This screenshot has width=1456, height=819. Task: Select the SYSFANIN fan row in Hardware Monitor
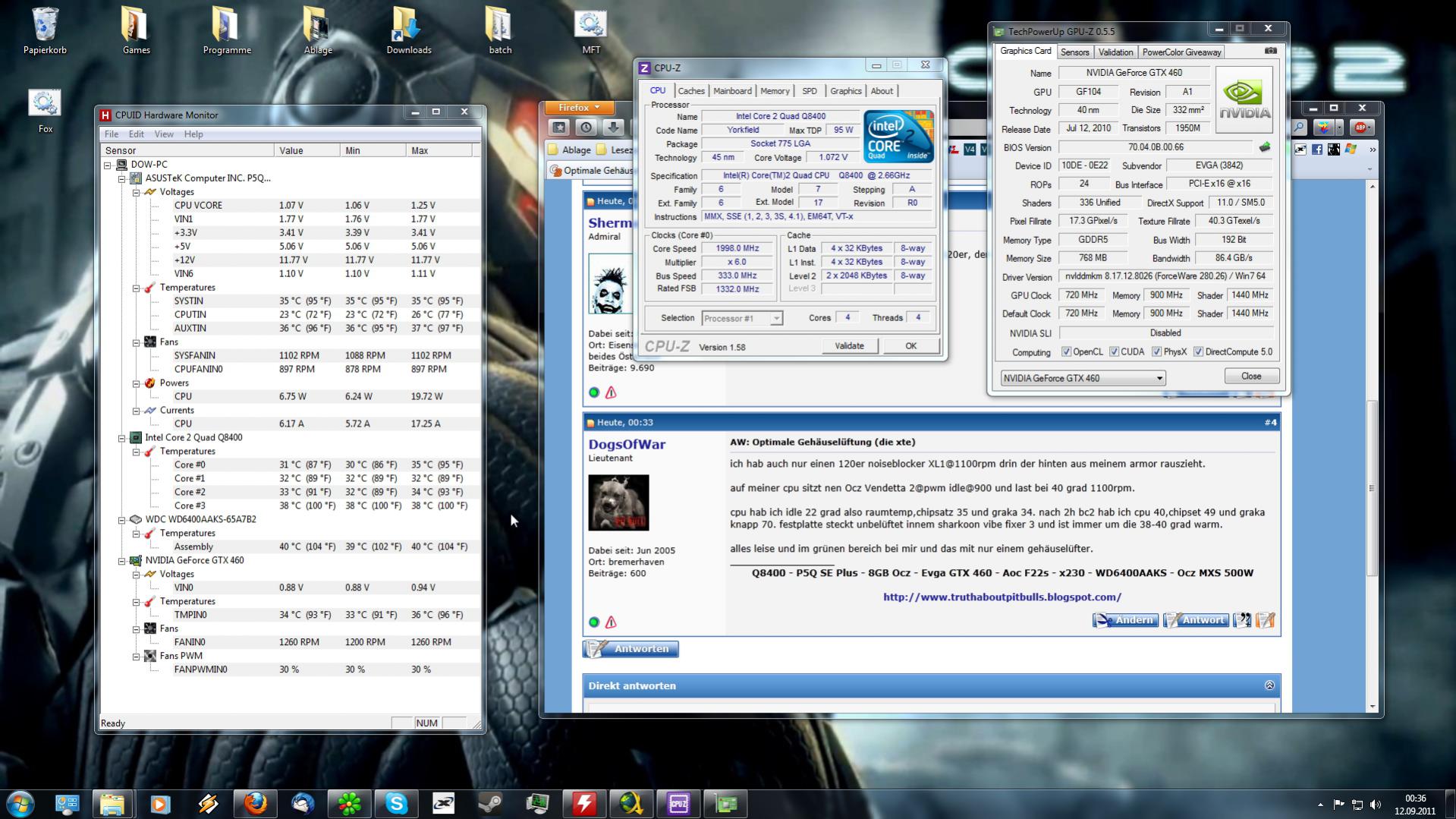(x=290, y=355)
